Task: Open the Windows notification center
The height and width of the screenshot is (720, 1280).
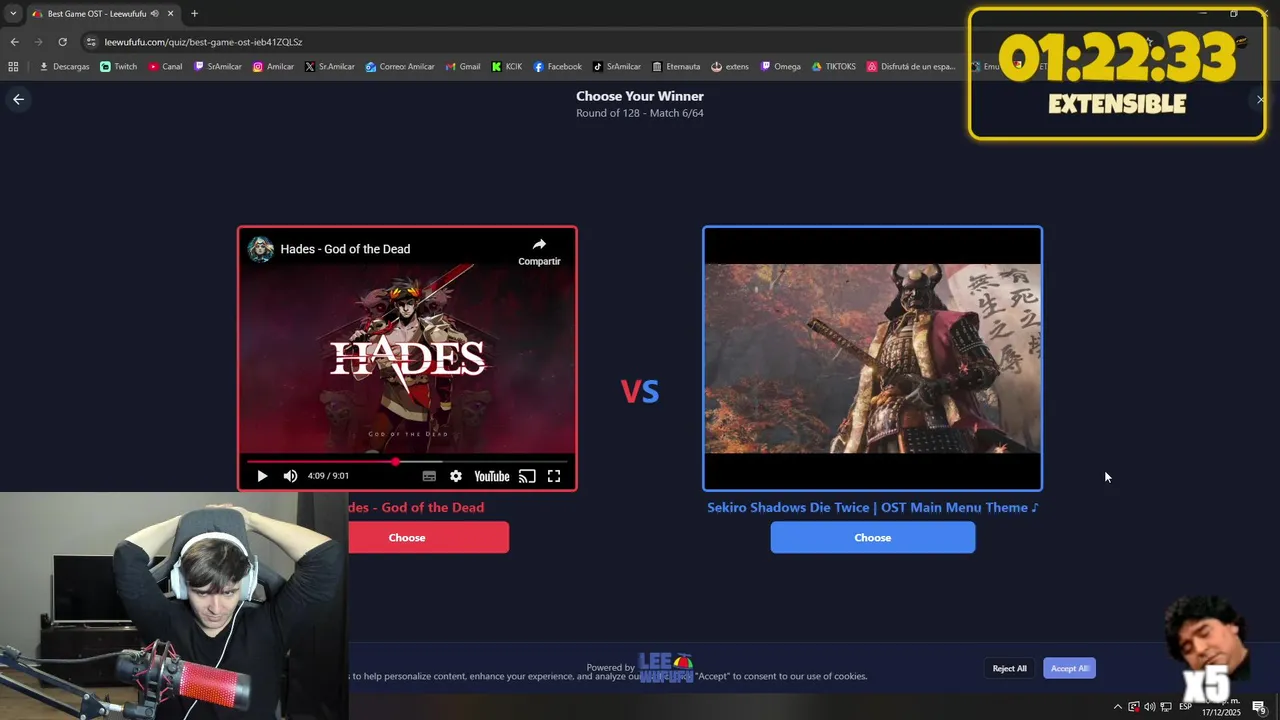Action: (x=1259, y=707)
